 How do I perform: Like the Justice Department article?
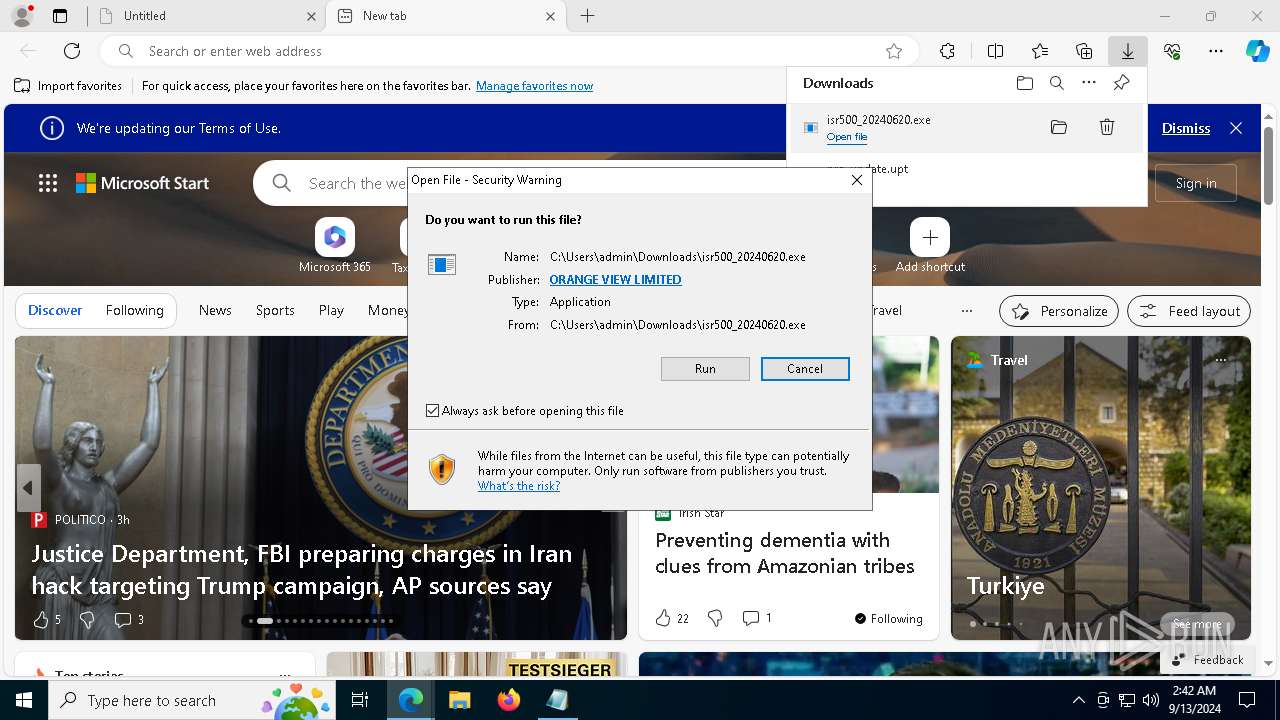(x=41, y=620)
